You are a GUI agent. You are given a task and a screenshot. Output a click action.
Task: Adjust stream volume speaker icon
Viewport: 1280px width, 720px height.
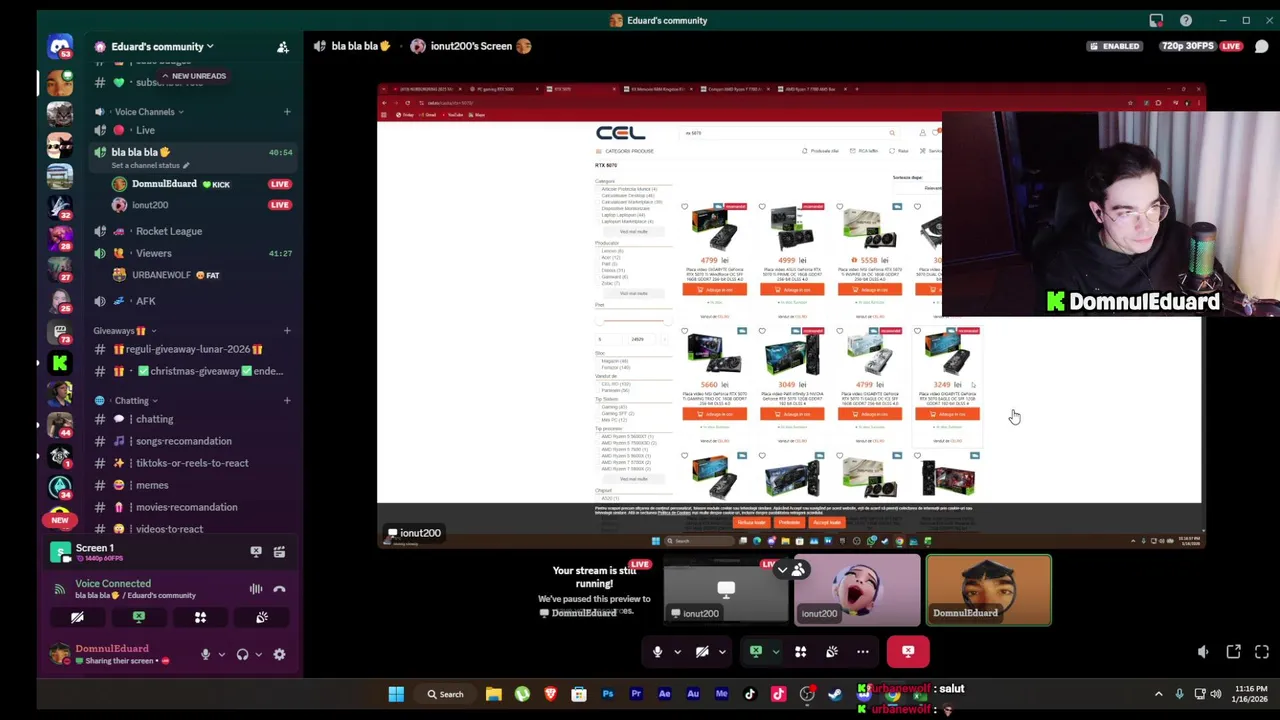[x=1203, y=652]
